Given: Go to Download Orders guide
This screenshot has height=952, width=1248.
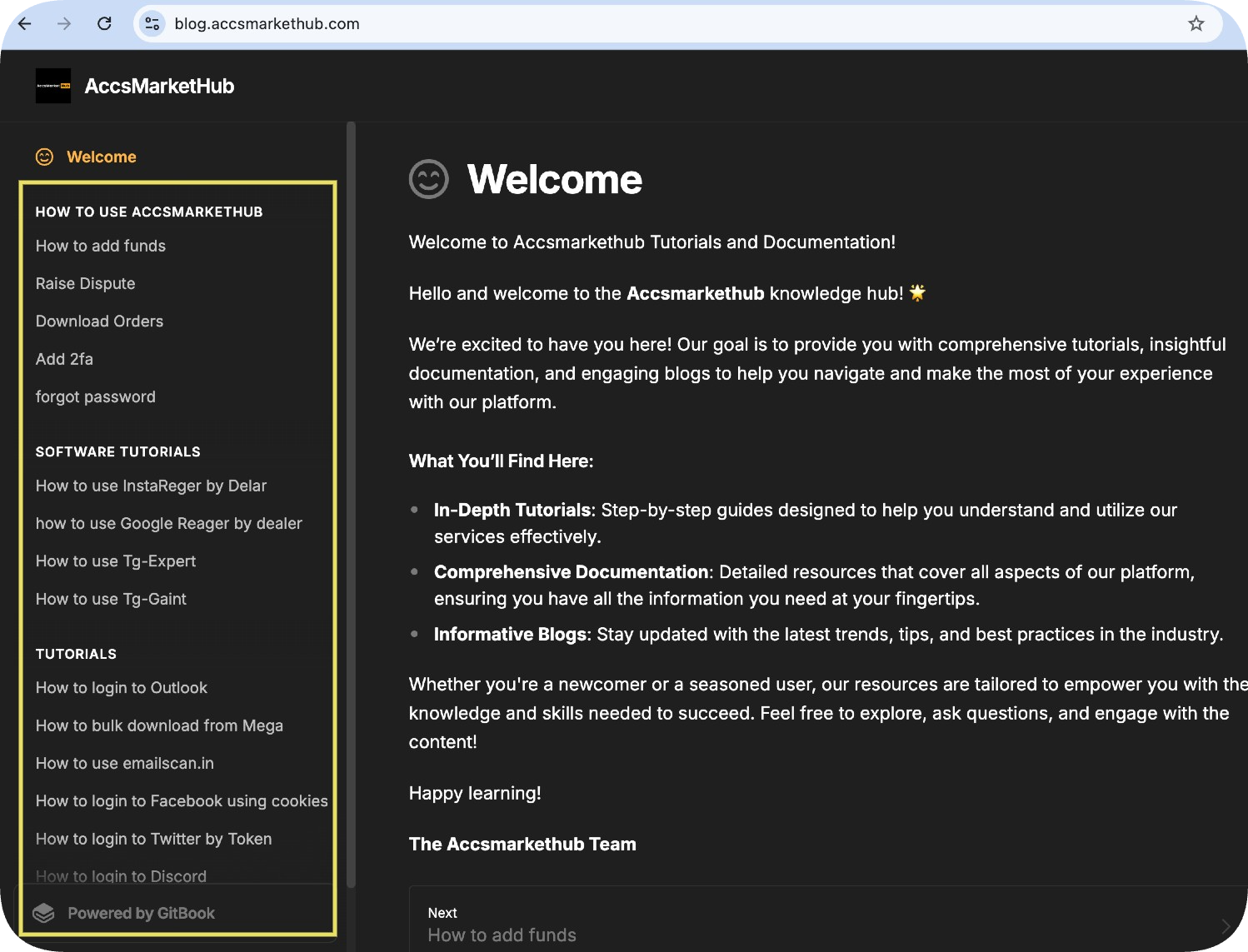Looking at the screenshot, I should [x=99, y=321].
